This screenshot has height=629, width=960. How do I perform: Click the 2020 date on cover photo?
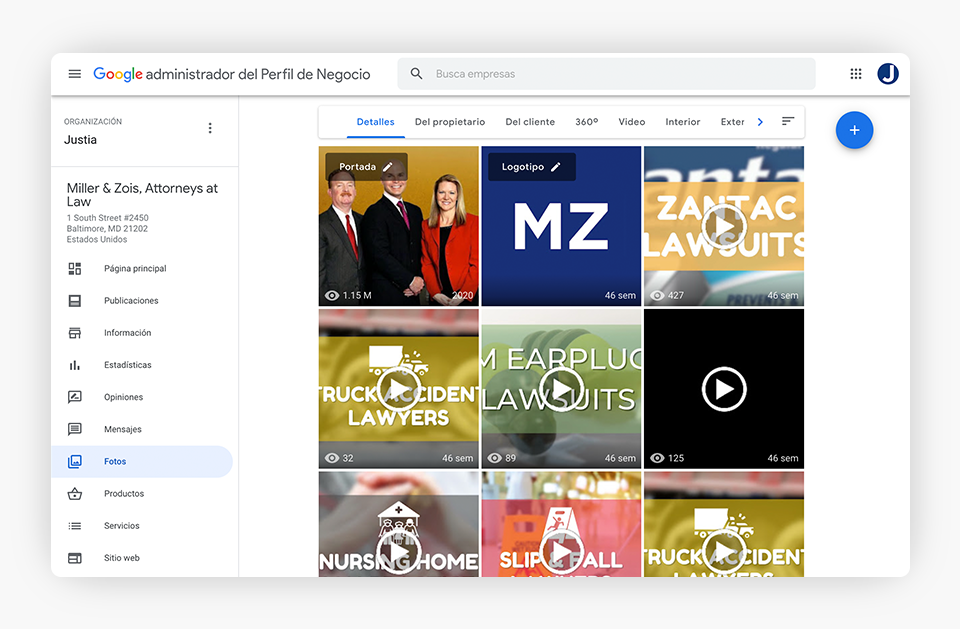click(x=462, y=295)
